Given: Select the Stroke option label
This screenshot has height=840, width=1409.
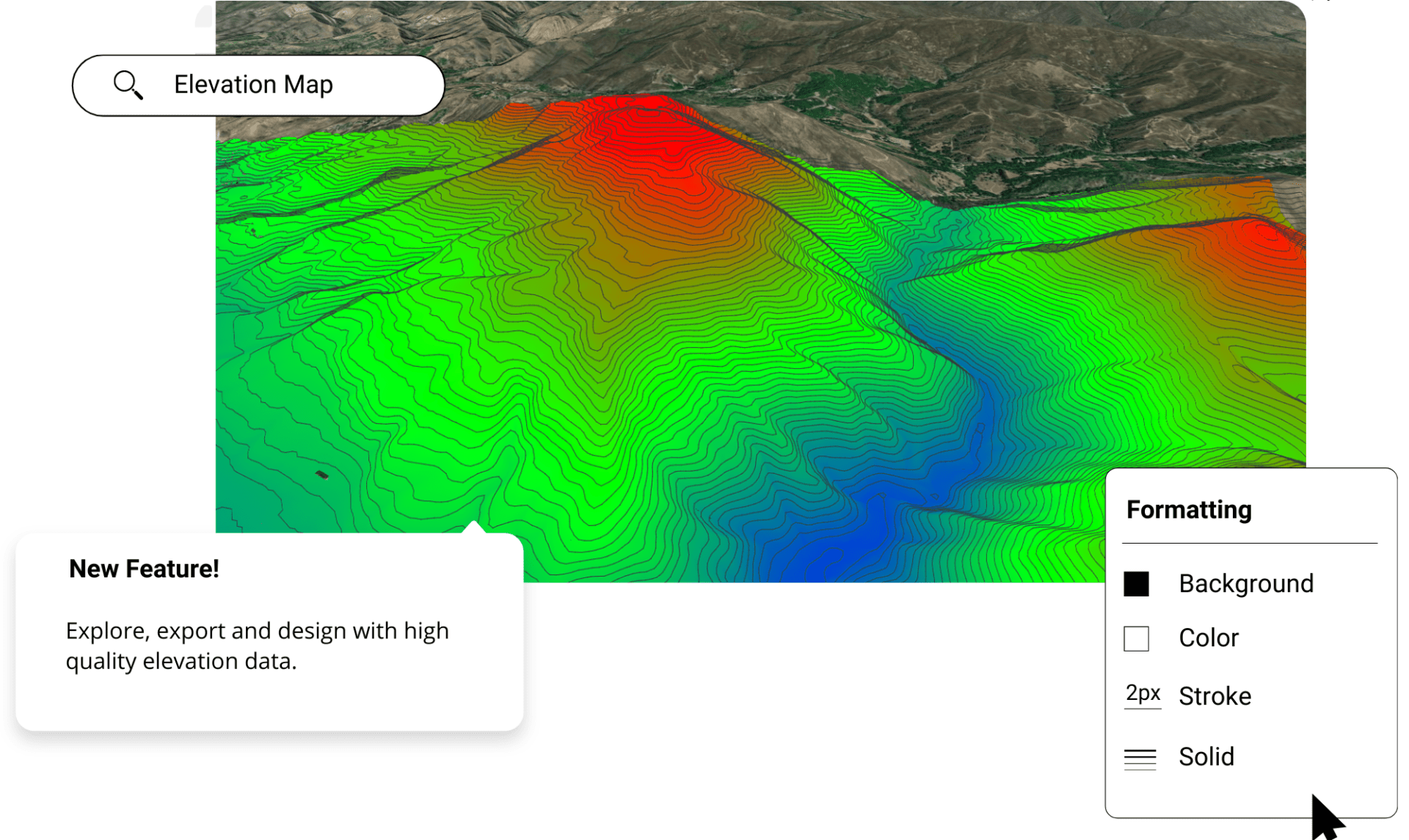Looking at the screenshot, I should pyautogui.click(x=1215, y=696).
